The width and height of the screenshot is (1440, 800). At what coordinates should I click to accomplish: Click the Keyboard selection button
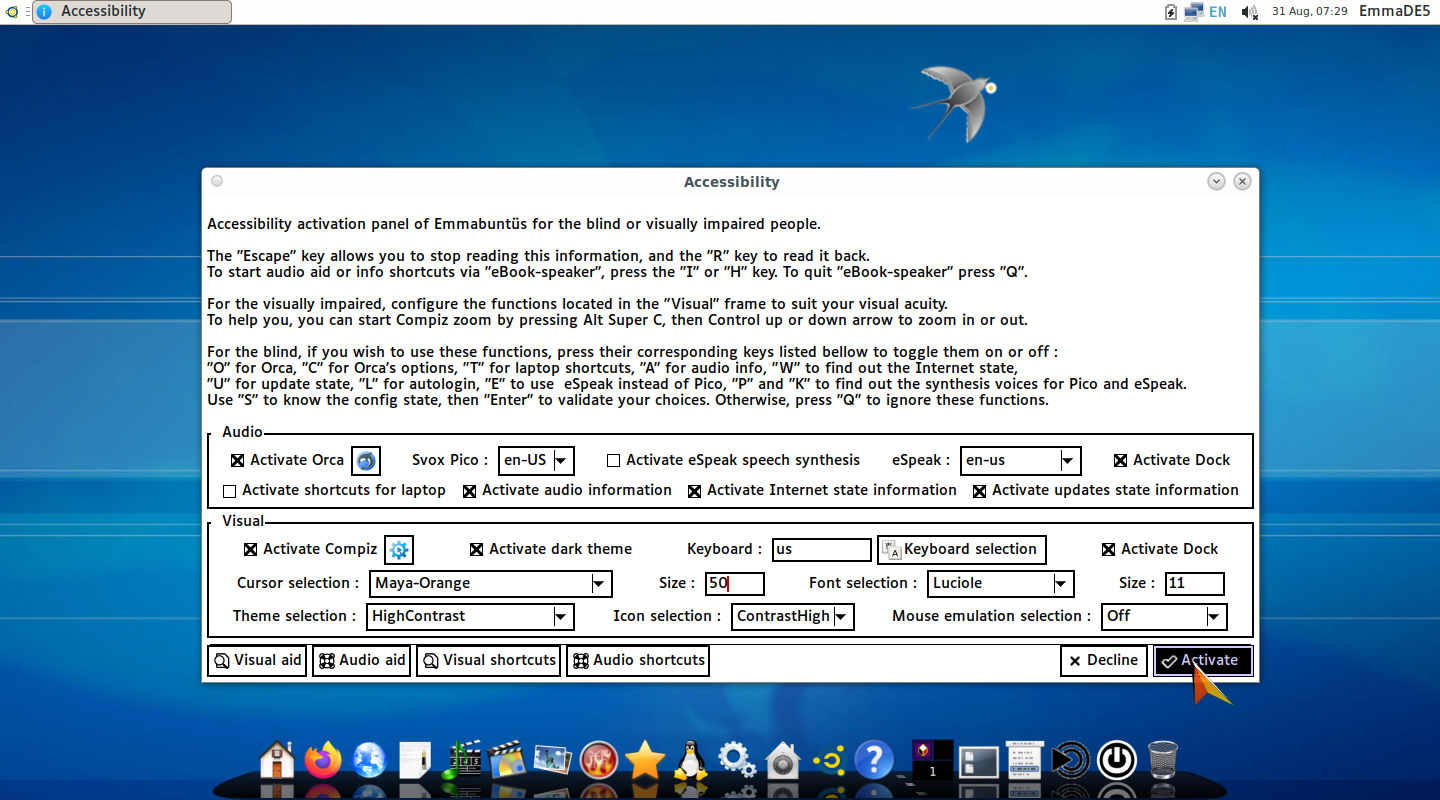(962, 550)
